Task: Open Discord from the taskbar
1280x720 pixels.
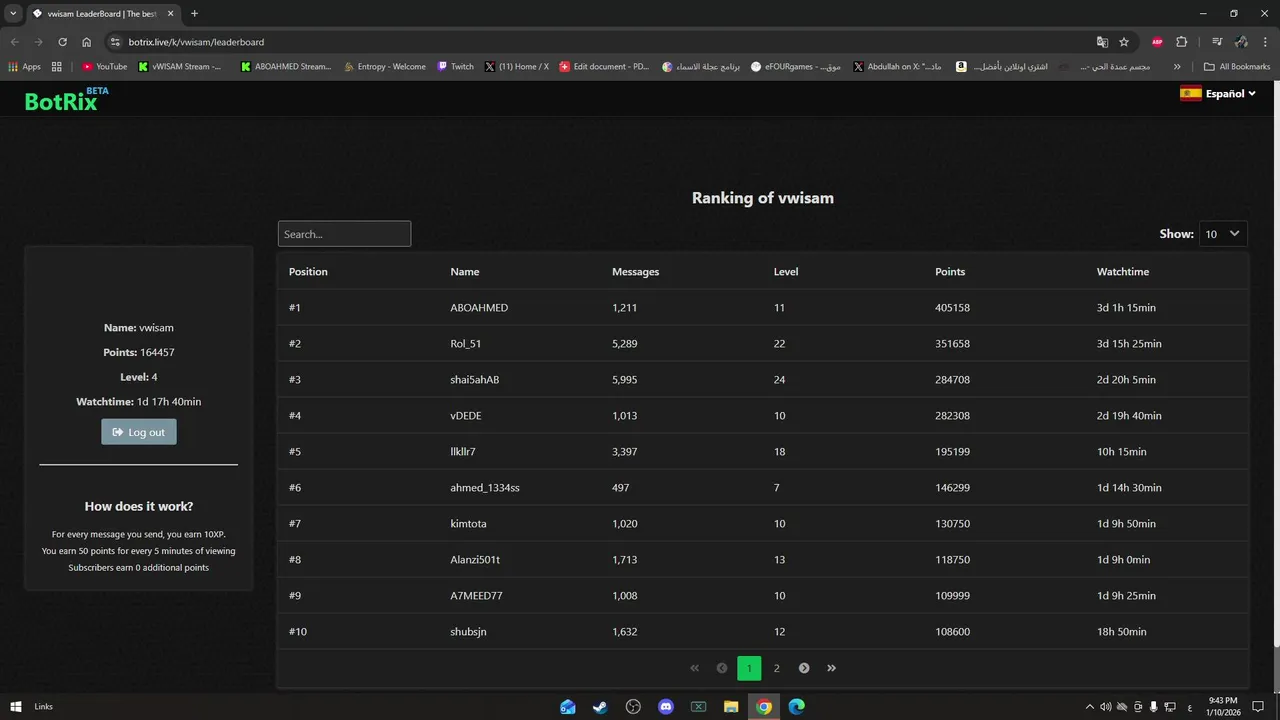Action: tap(666, 707)
